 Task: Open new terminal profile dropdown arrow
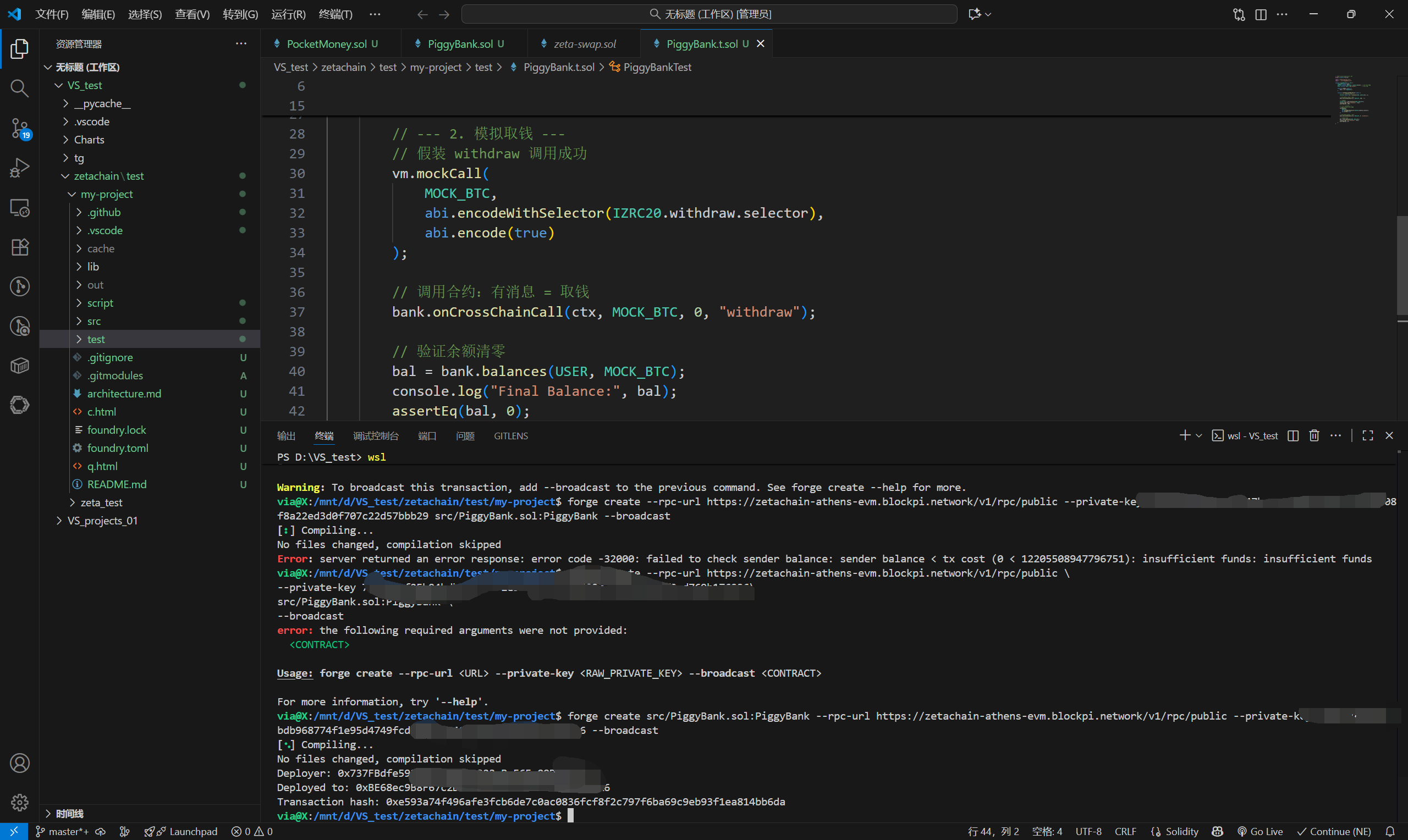pos(1199,435)
